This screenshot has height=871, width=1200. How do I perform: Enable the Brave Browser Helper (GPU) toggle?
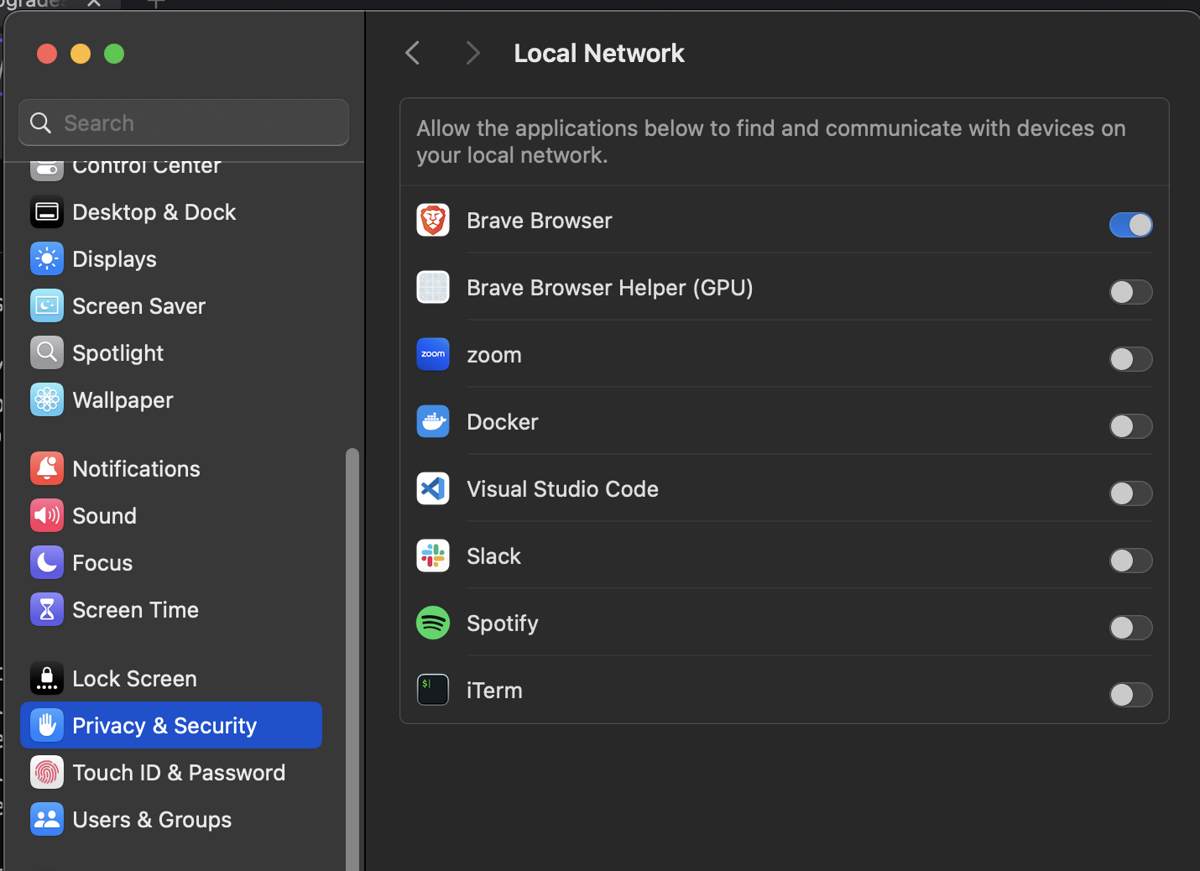point(1131,292)
